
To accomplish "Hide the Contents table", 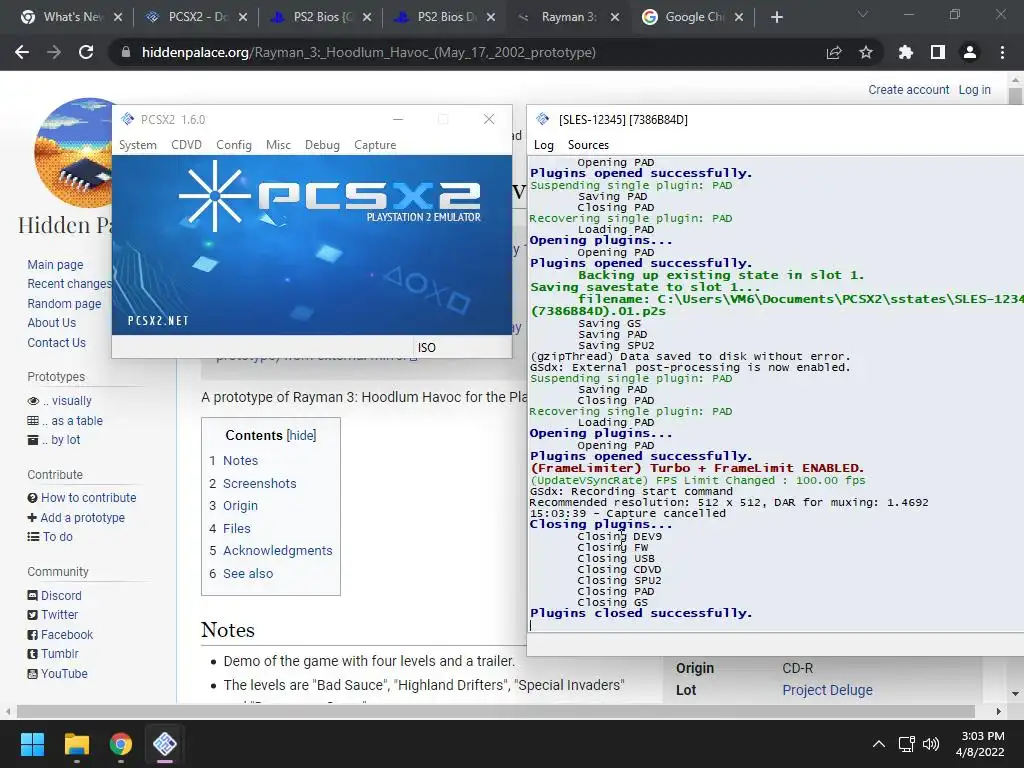I will click(x=301, y=436).
